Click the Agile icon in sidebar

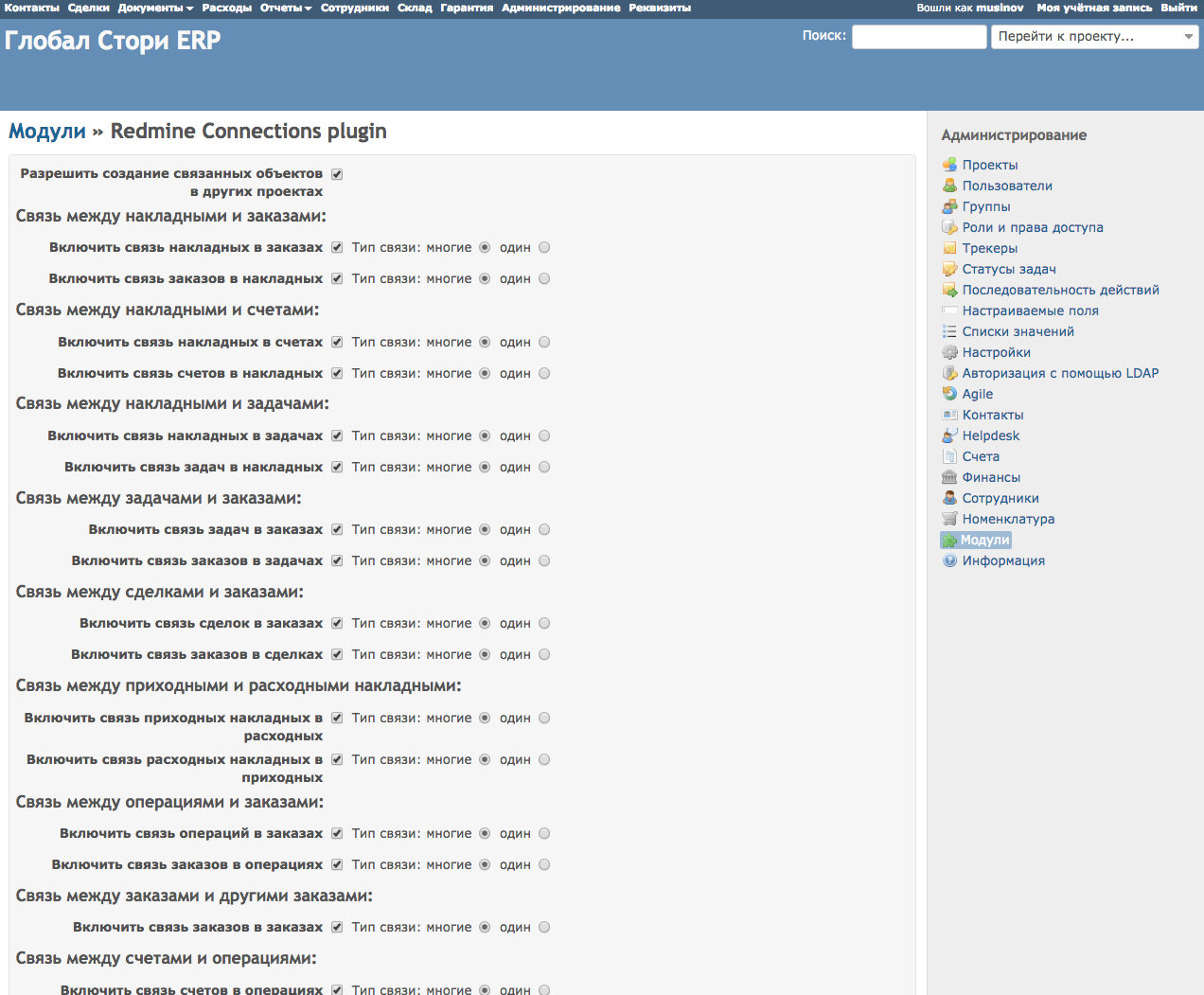coord(949,394)
